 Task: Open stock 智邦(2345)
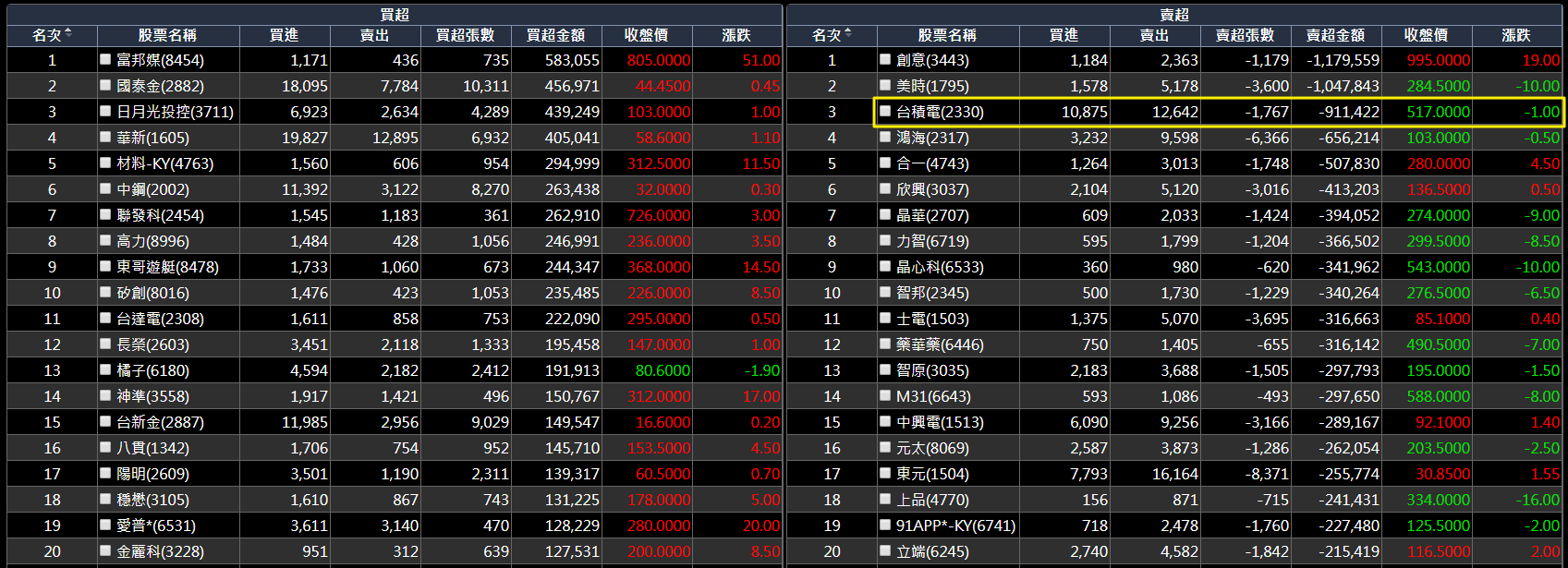click(933, 293)
